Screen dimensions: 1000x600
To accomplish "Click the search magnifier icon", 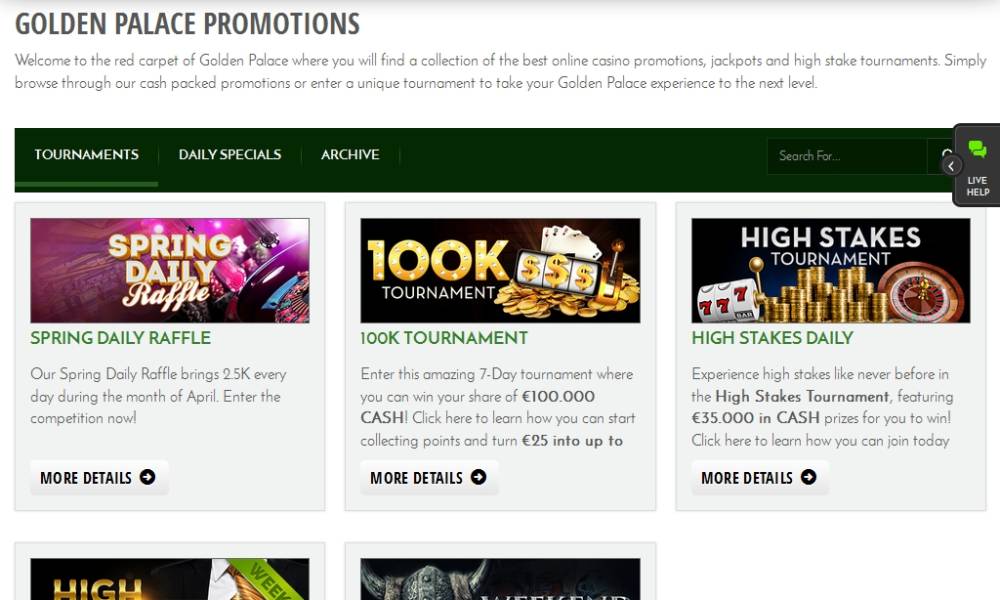I will coord(946,156).
